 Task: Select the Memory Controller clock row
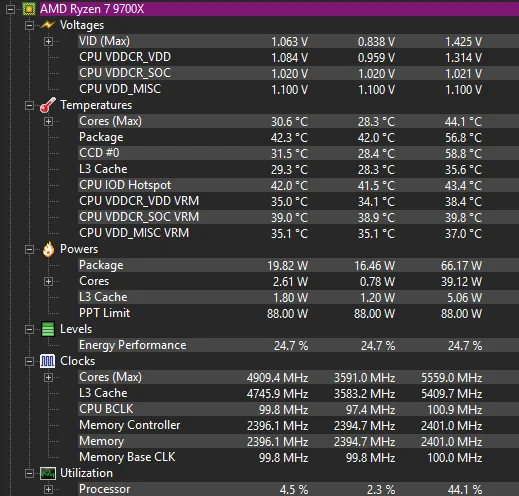pyautogui.click(x=298, y=425)
